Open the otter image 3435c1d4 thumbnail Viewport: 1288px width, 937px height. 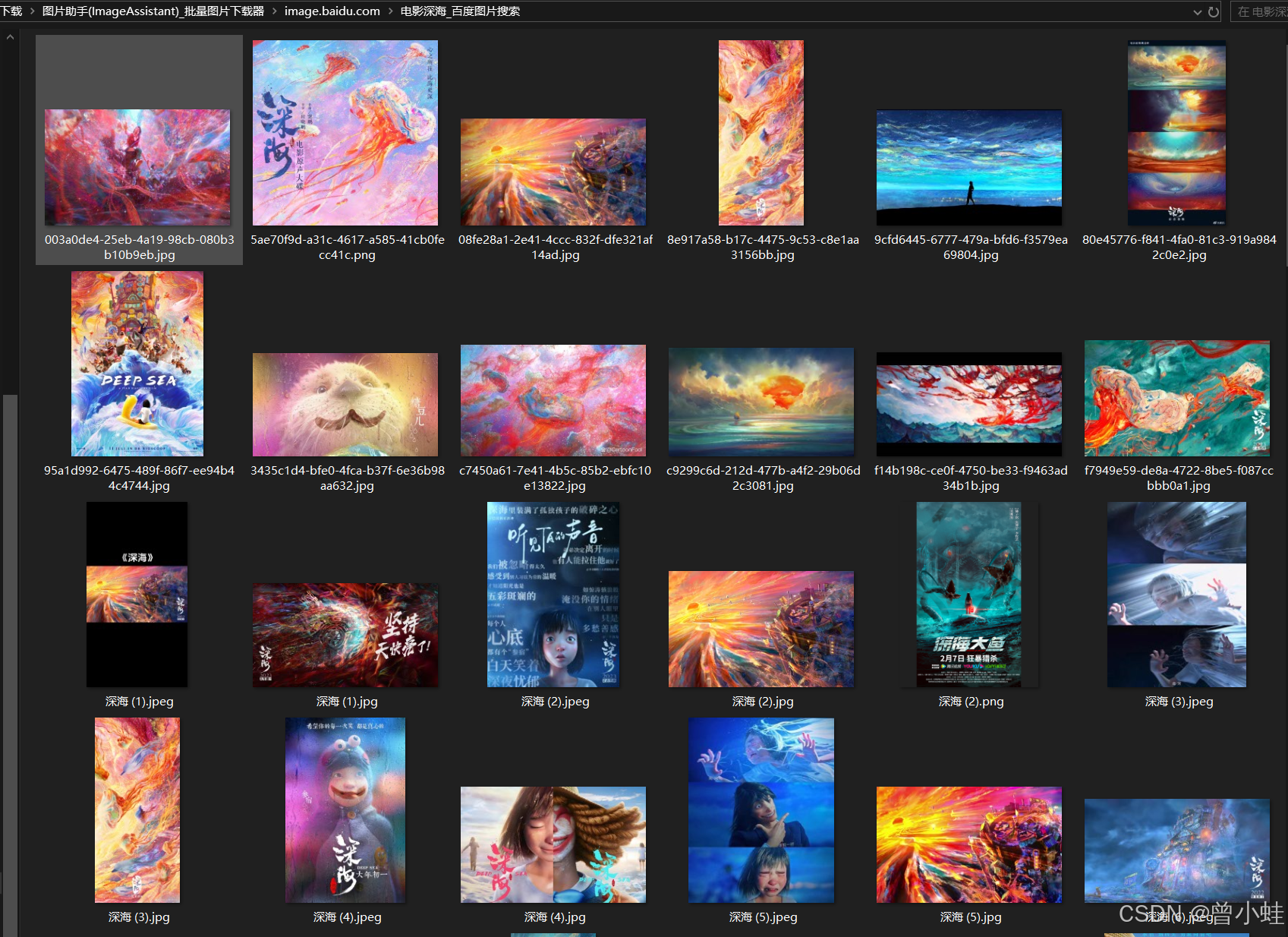pyautogui.click(x=345, y=404)
